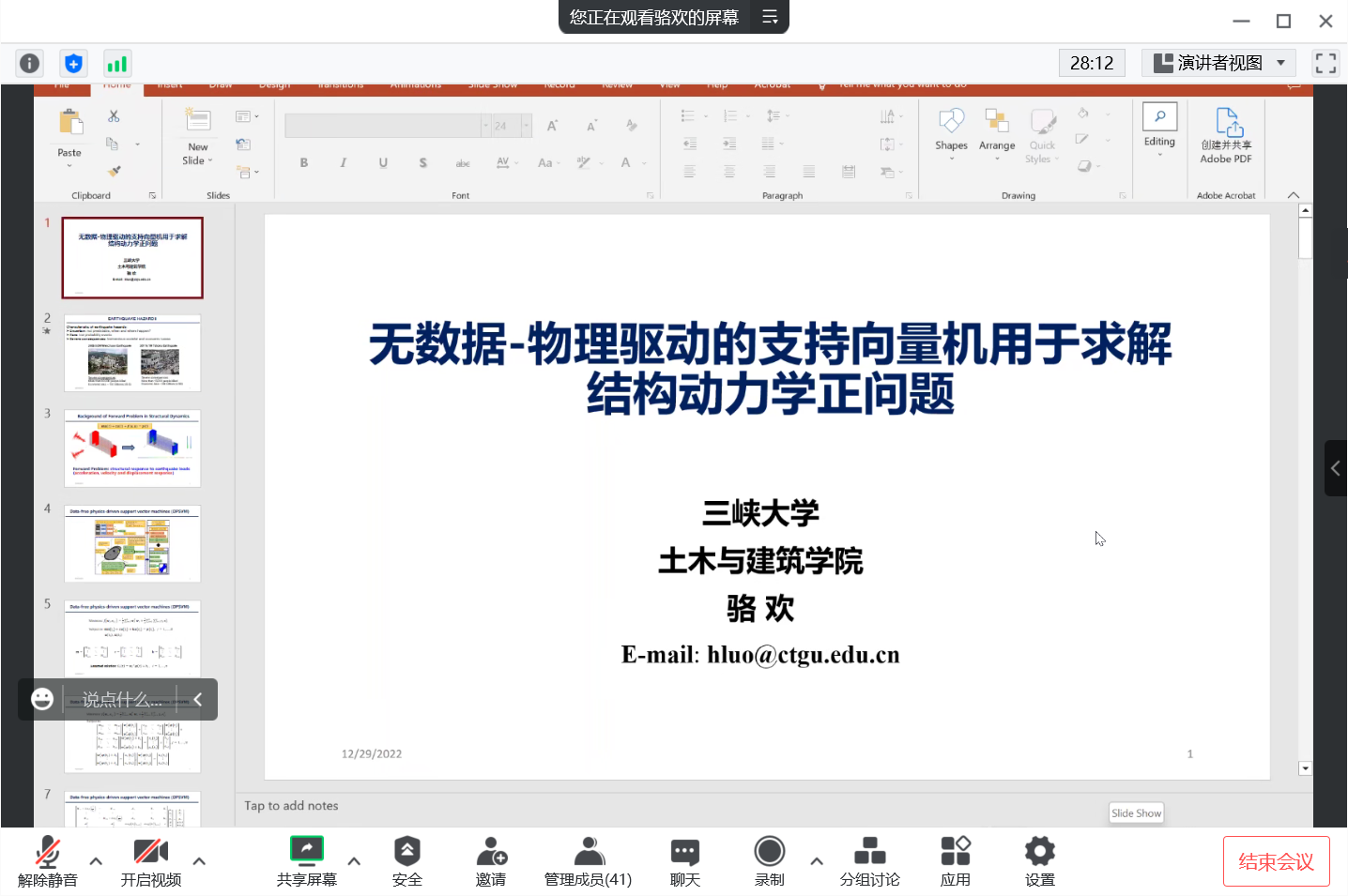Open the speaker view dropdown
Viewport: 1348px width, 896px height.
click(1218, 63)
